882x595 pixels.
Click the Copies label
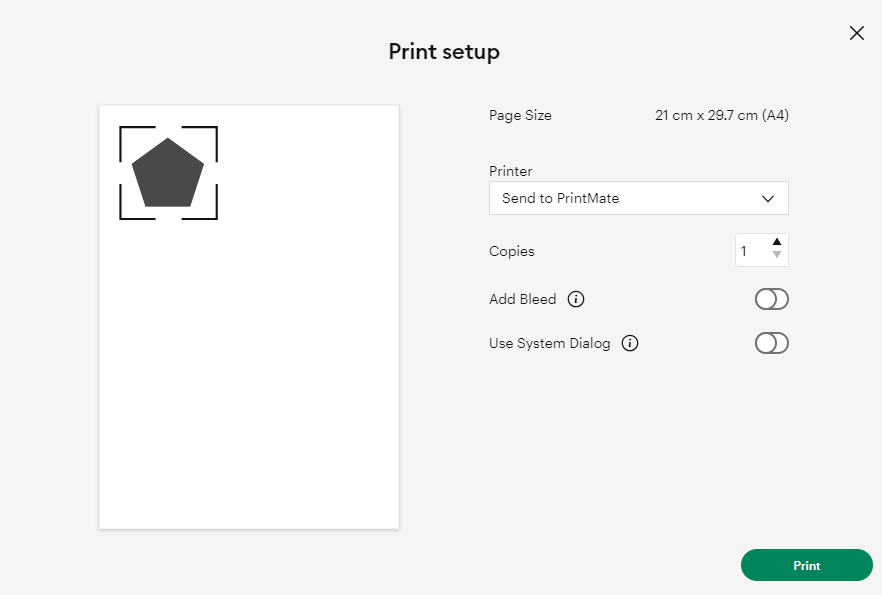[x=511, y=251]
